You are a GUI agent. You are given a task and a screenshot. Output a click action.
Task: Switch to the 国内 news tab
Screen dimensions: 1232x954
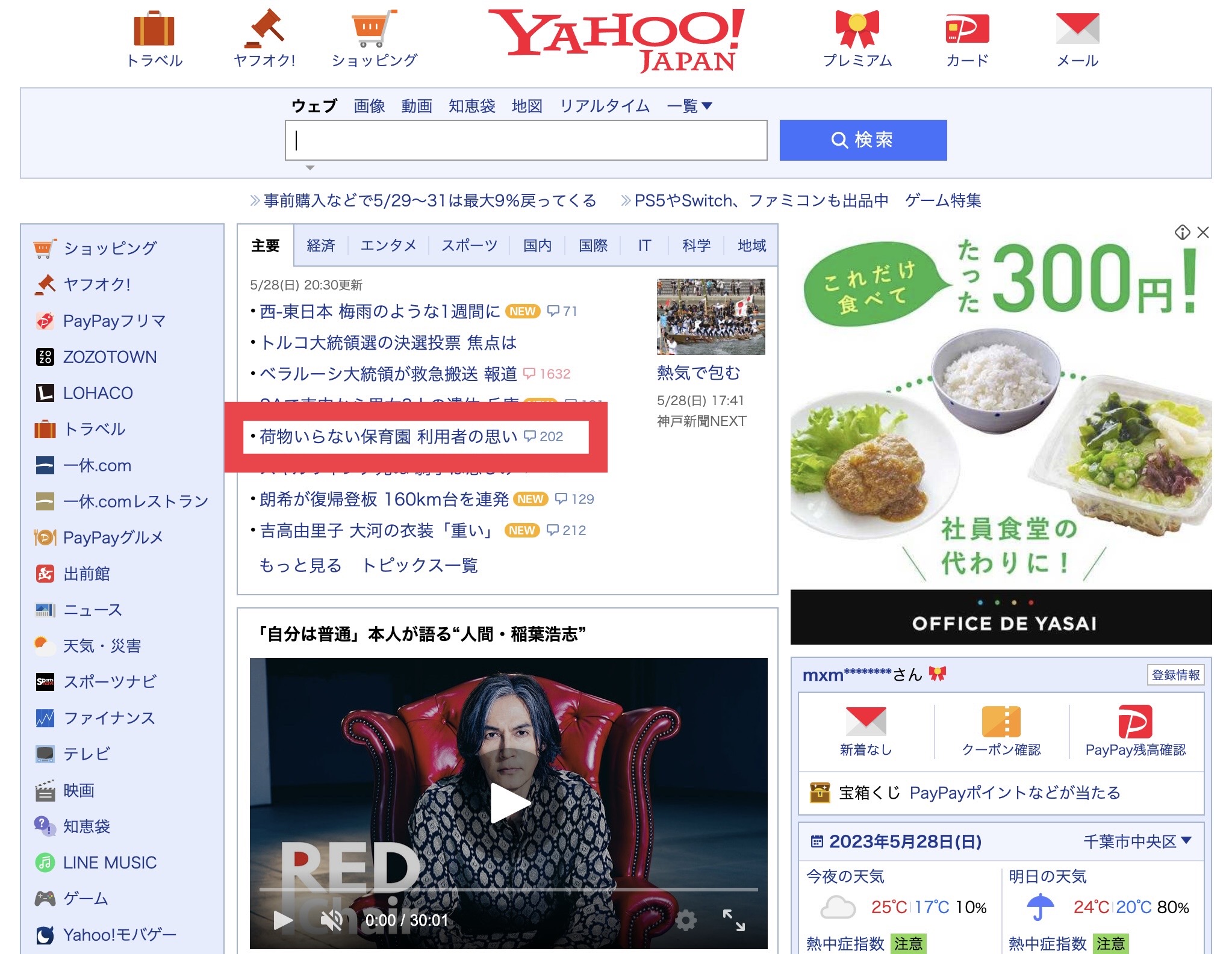tap(537, 246)
